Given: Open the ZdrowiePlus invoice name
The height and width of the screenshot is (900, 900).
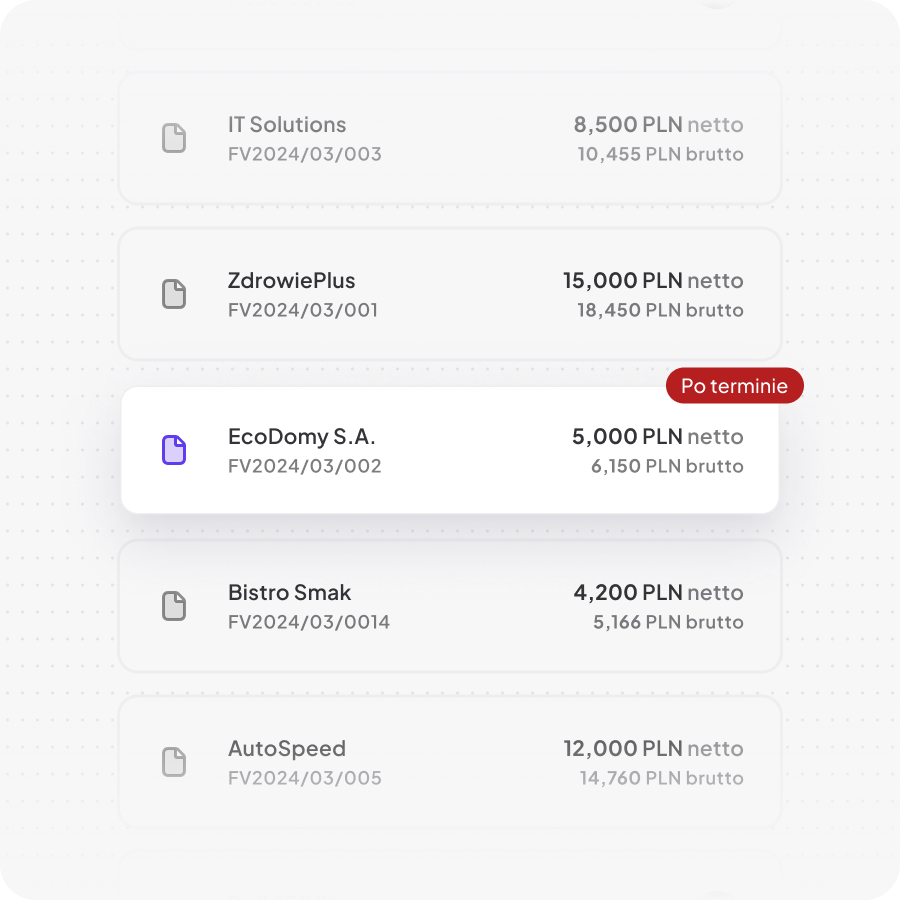Looking at the screenshot, I should point(291,281).
